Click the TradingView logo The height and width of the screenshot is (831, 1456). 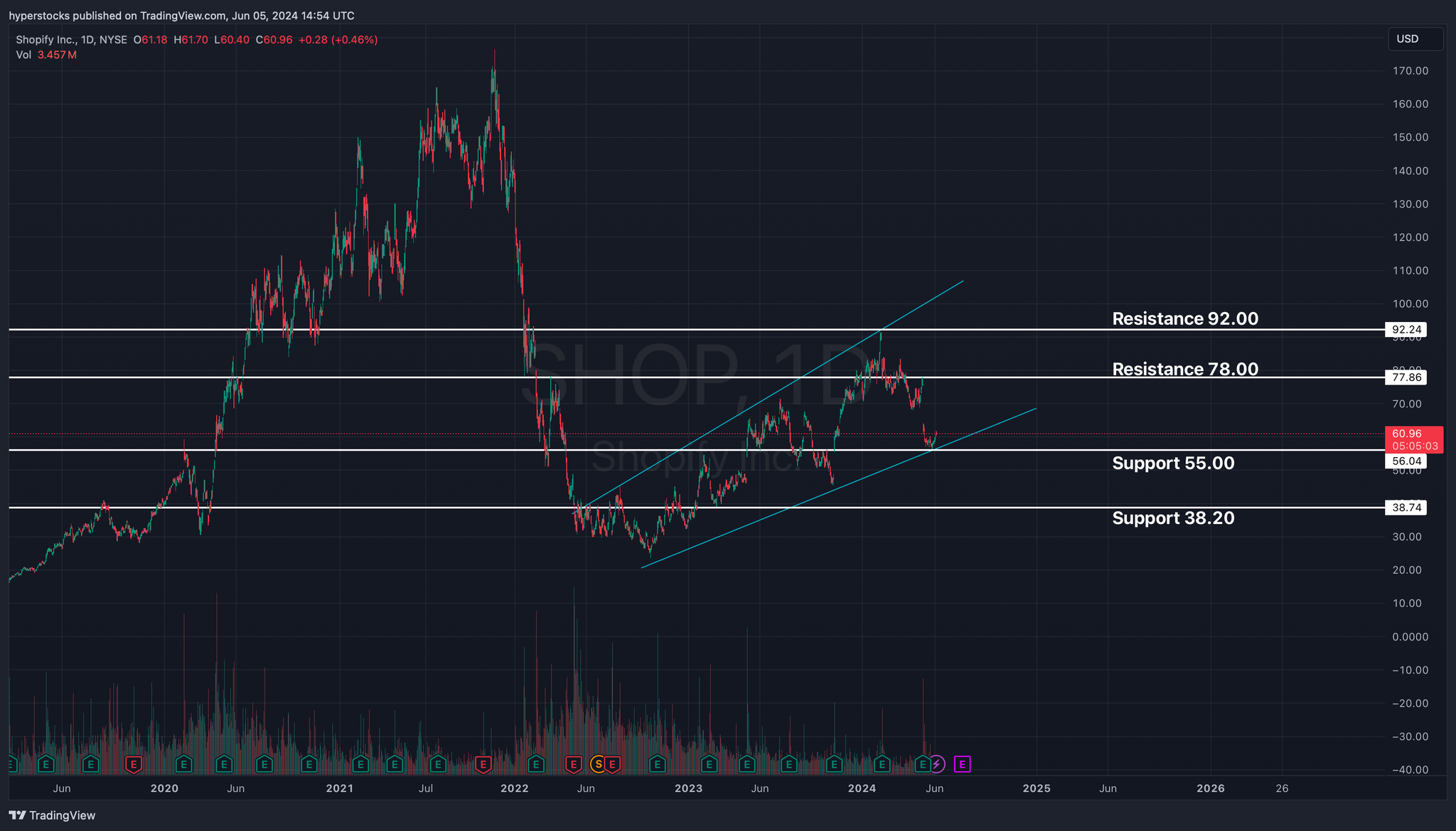[x=52, y=815]
